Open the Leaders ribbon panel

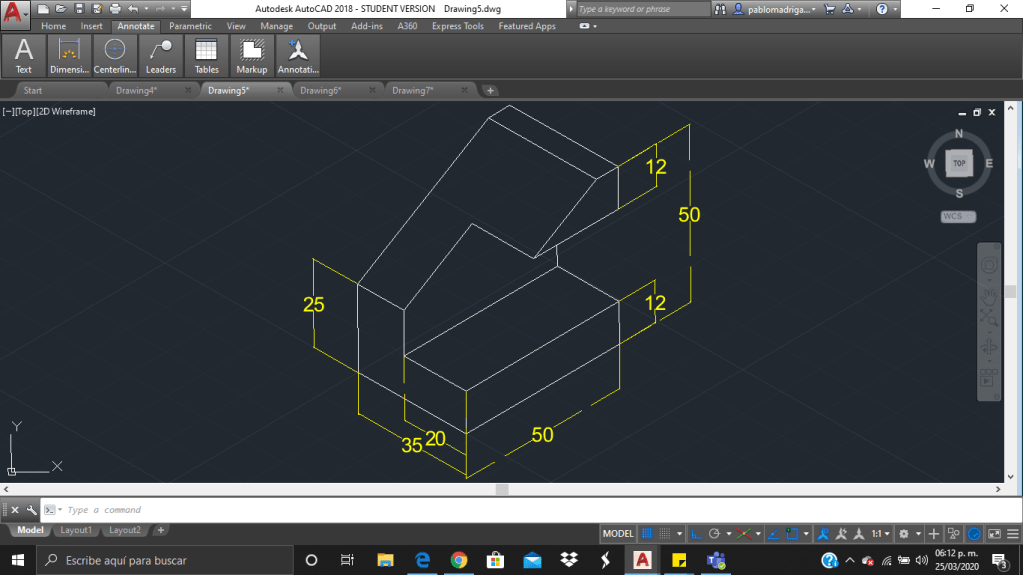pyautogui.click(x=160, y=56)
